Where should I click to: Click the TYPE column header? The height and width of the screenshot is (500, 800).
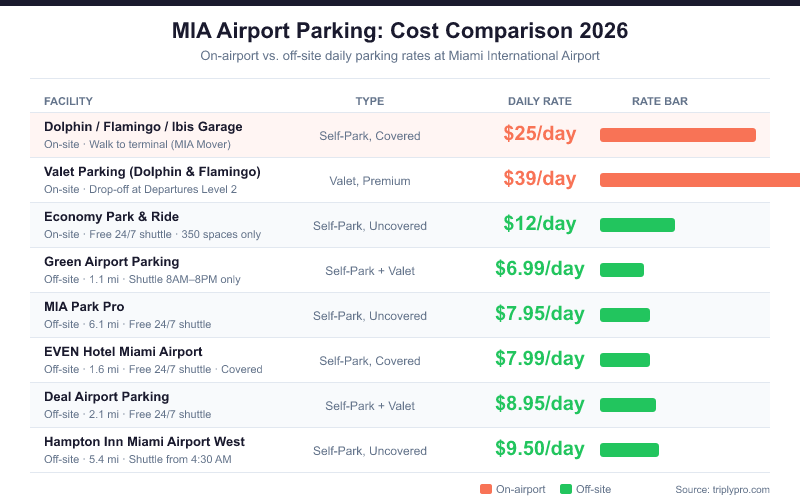(370, 101)
